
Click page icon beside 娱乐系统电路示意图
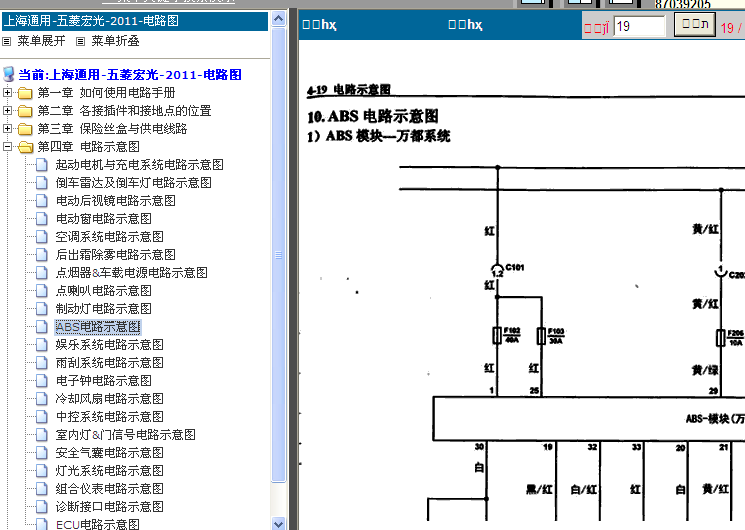[x=42, y=345]
